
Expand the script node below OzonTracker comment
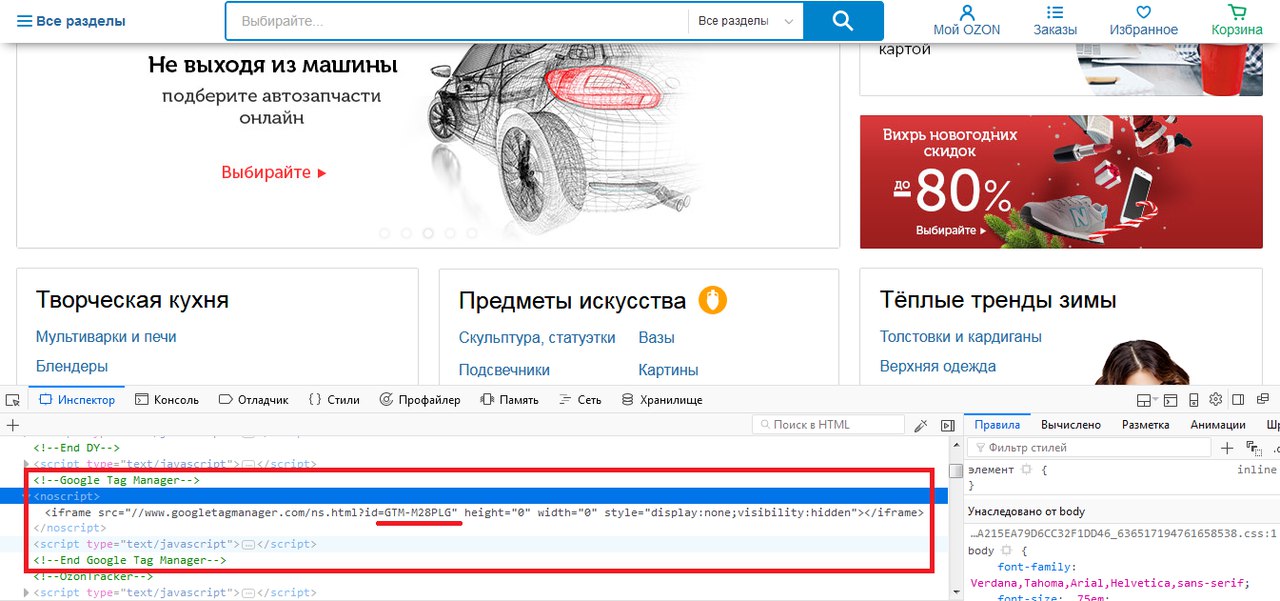click(x=27, y=593)
